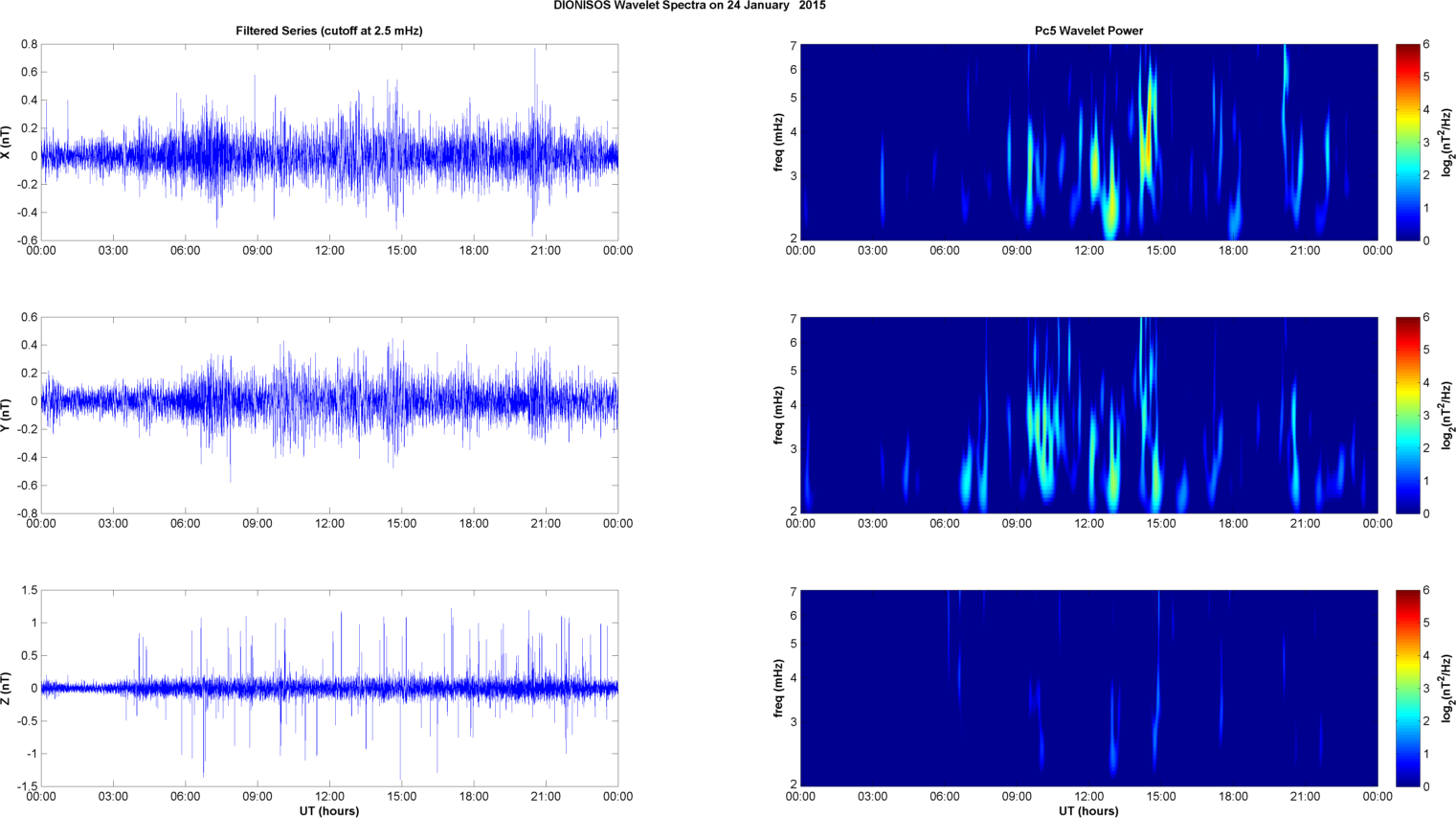Click the '1.5' tick on the Z series axis

(29, 590)
